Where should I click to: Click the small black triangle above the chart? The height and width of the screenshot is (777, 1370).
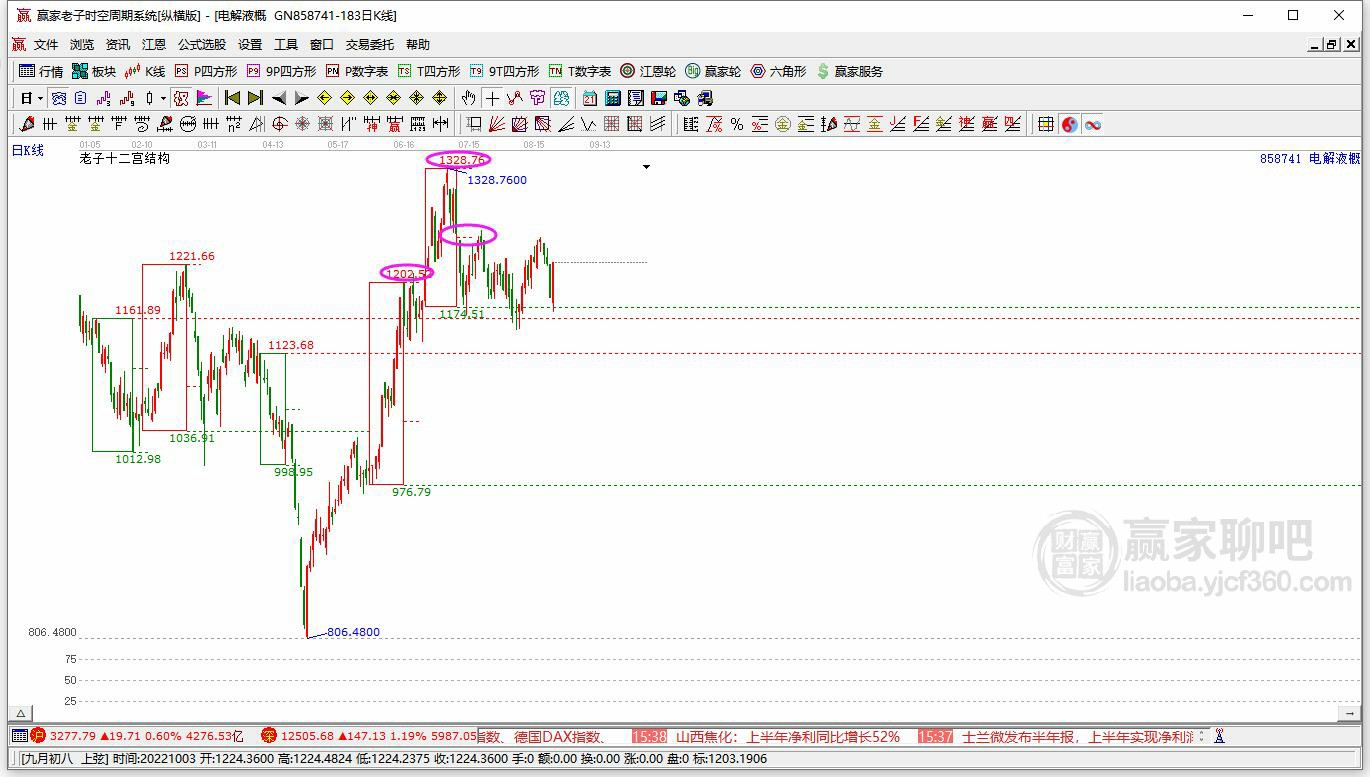[x=646, y=167]
